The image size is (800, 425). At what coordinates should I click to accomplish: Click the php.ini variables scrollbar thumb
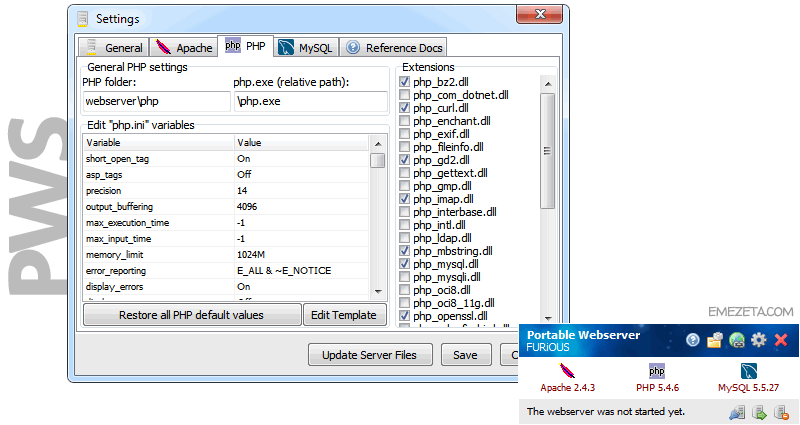(x=378, y=160)
